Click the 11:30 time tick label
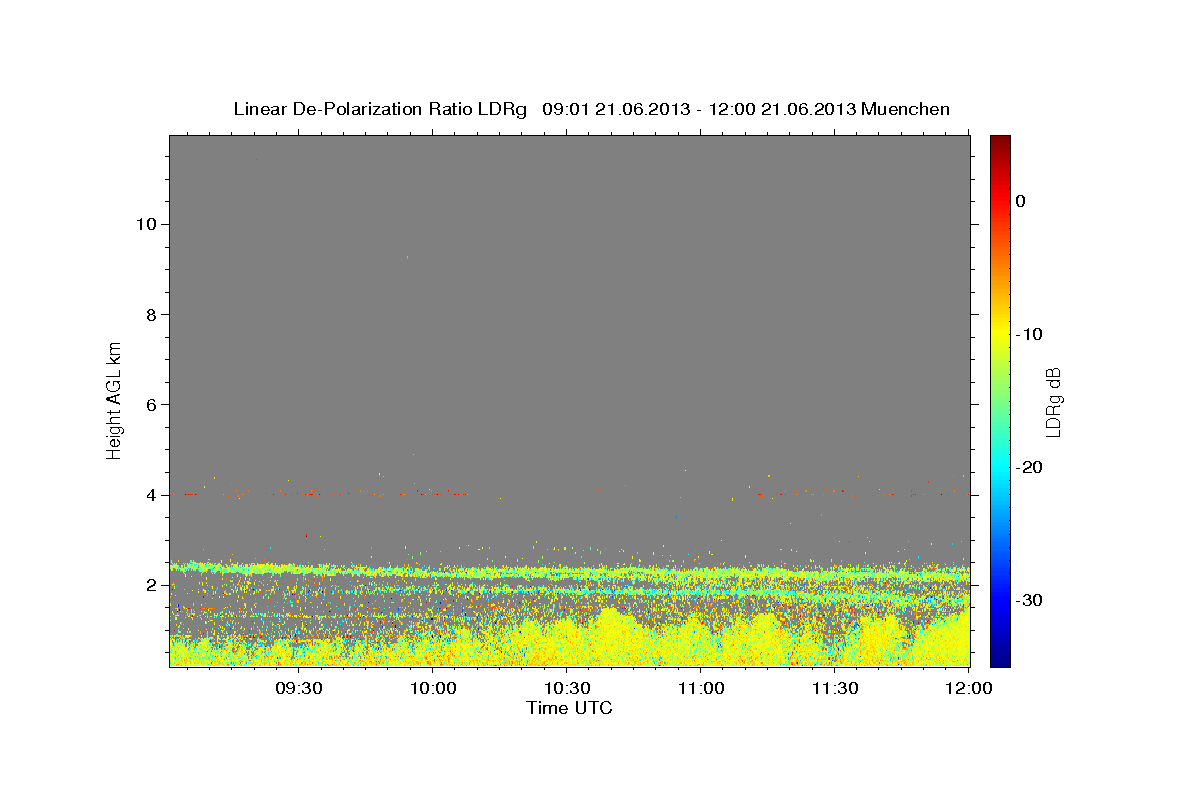 (x=835, y=689)
